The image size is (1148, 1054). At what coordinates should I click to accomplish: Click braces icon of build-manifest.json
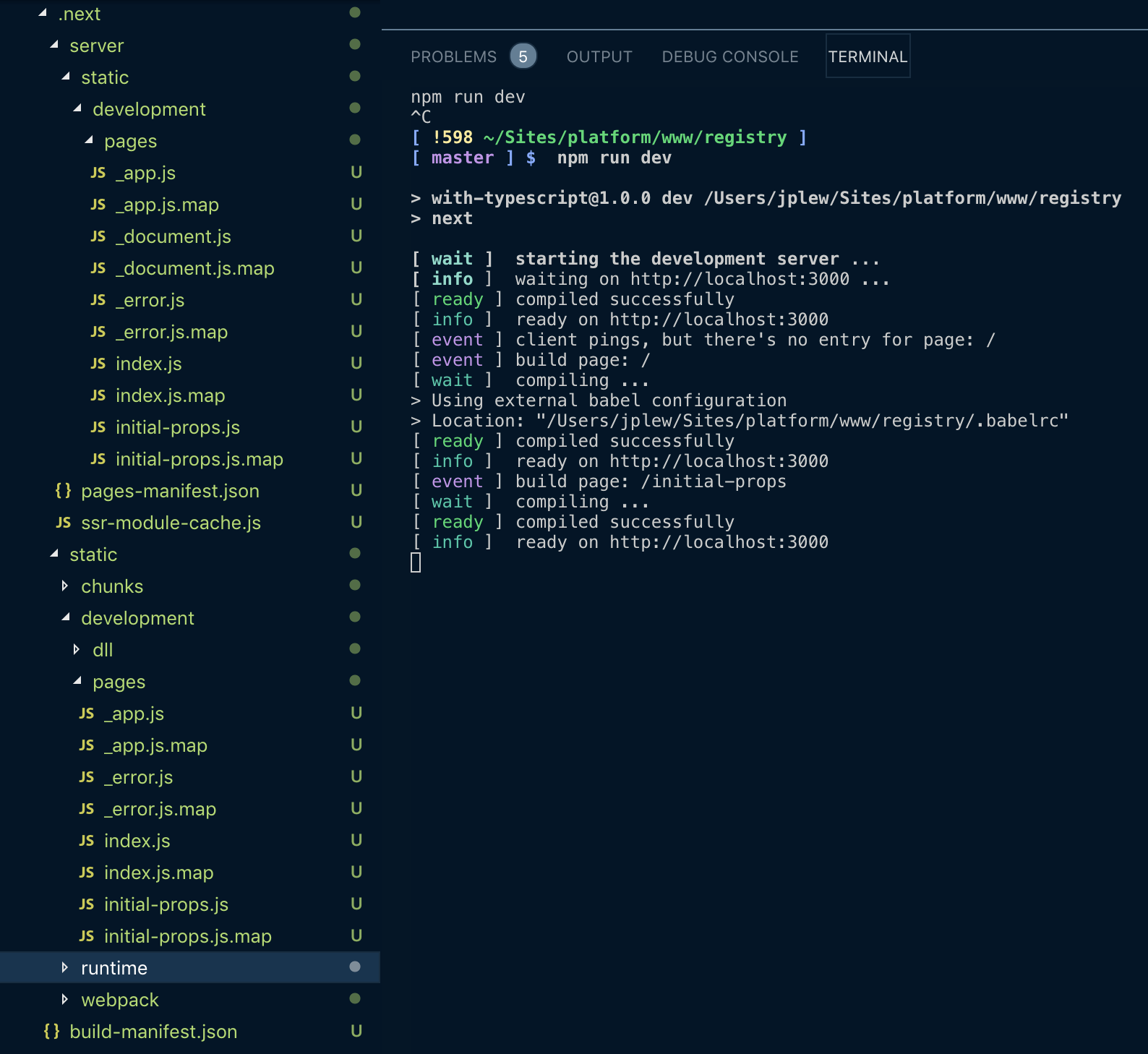pyautogui.click(x=52, y=1032)
